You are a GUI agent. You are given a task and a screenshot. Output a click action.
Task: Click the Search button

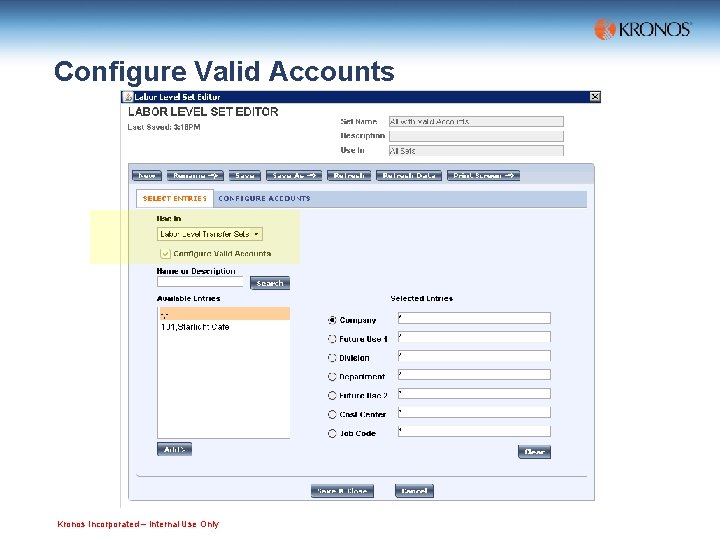click(x=270, y=283)
